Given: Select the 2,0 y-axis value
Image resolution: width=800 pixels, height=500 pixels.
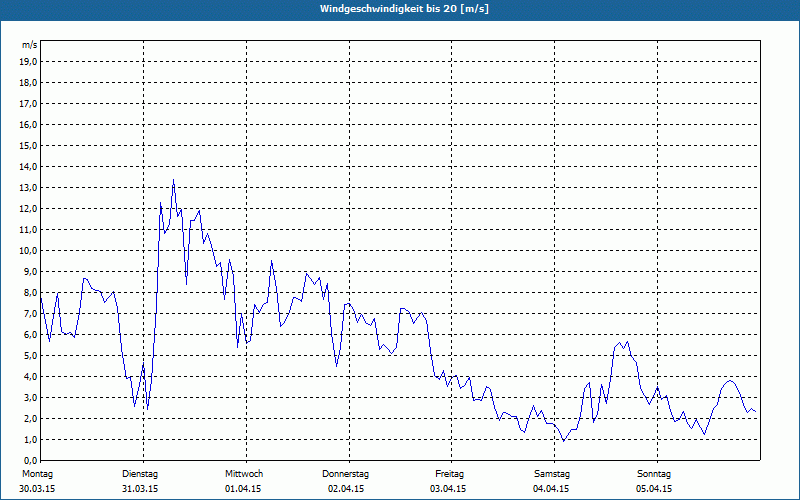Looking at the screenshot, I should pyautogui.click(x=31, y=418).
